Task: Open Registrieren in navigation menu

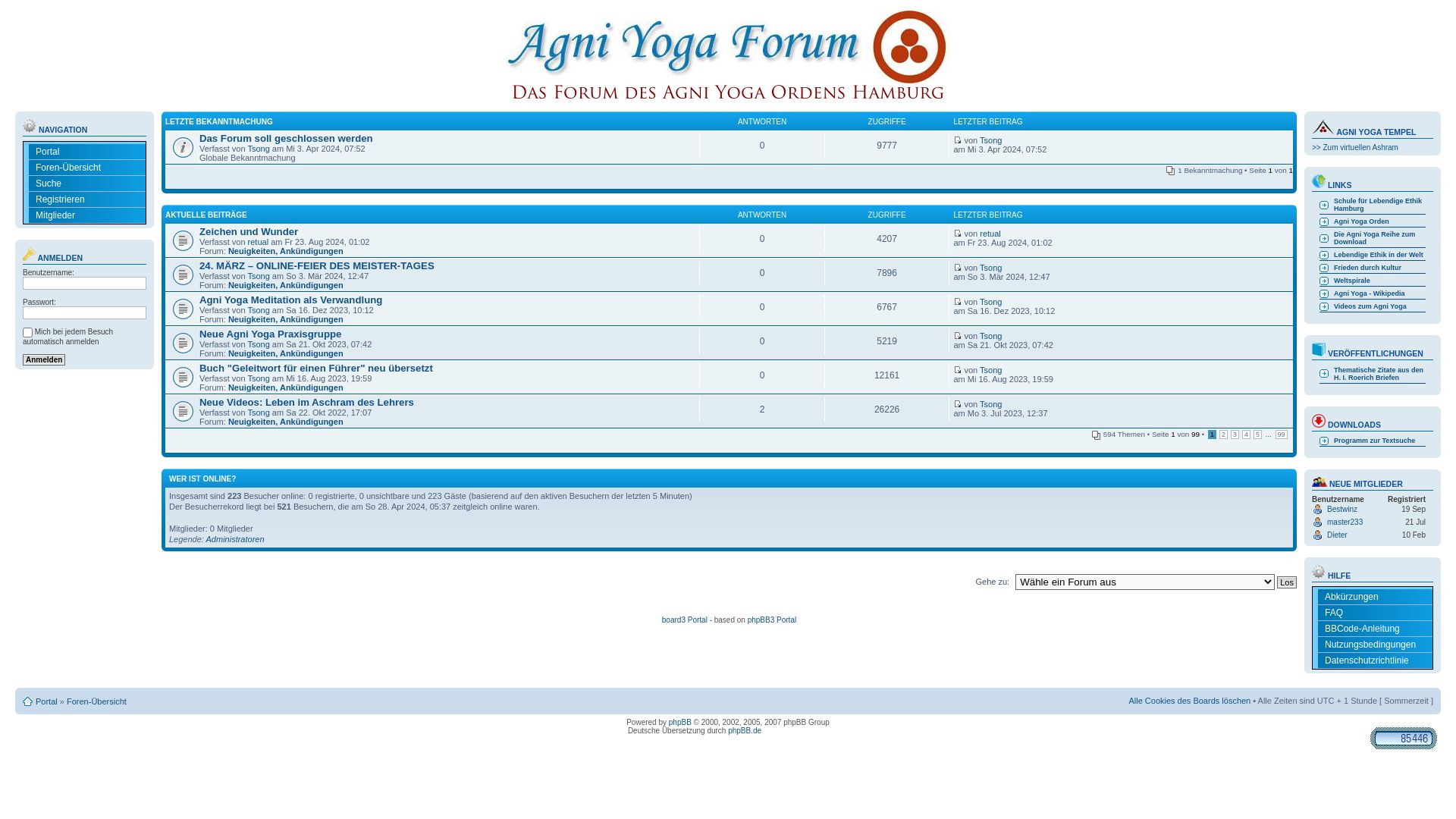Action: coord(87,199)
